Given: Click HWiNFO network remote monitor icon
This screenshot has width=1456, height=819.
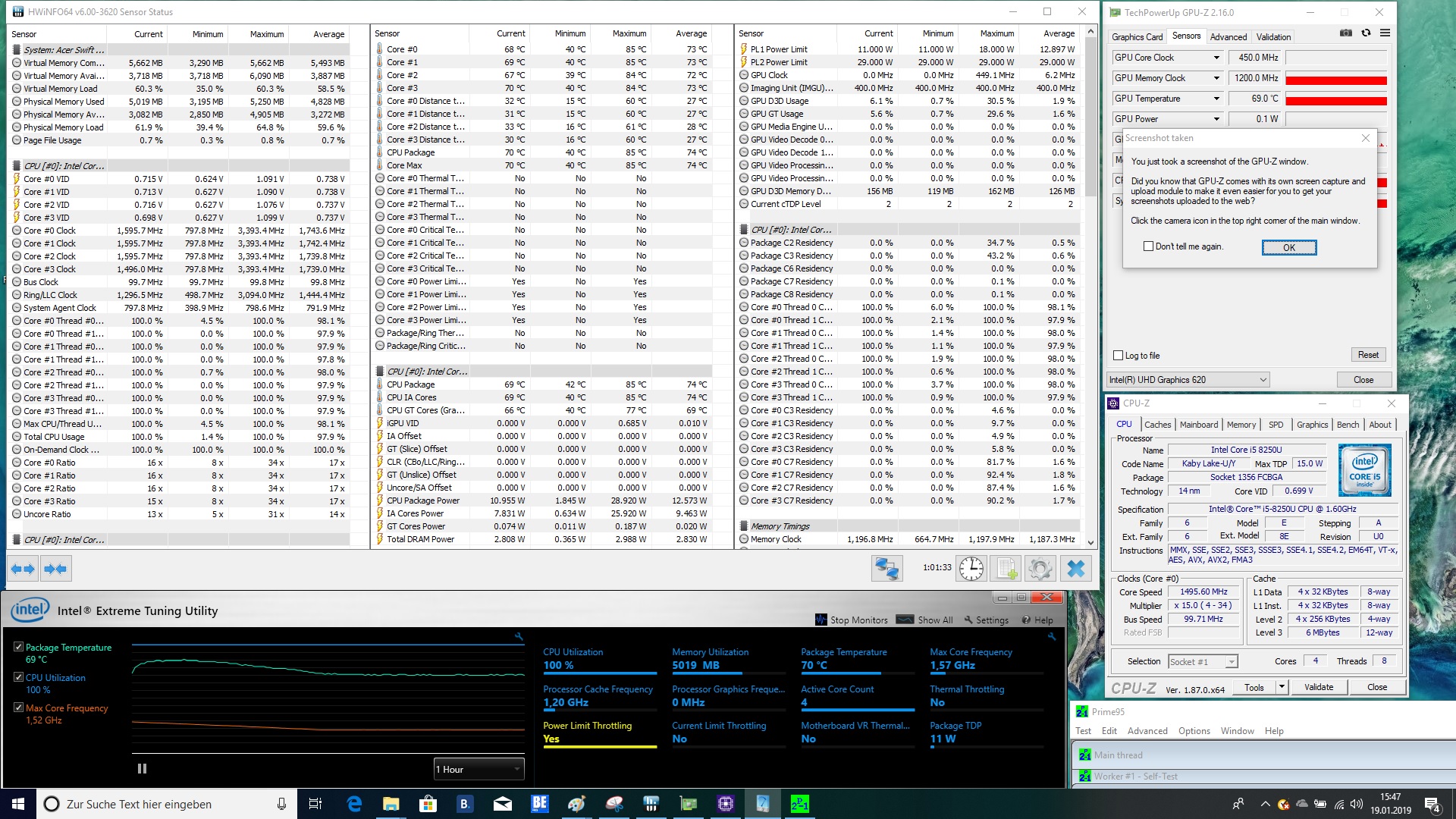Looking at the screenshot, I should [x=886, y=569].
